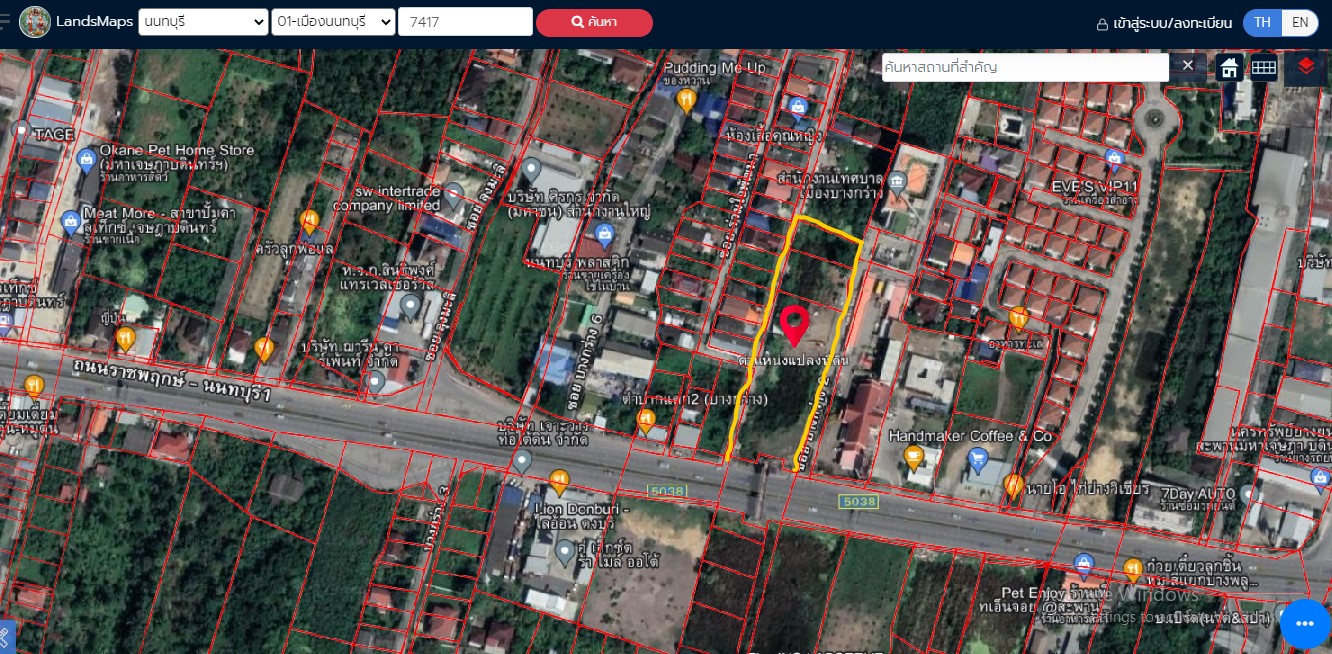The height and width of the screenshot is (654, 1332).
Task: Open the province dropdown showing นนทบุรี
Action: [x=203, y=22]
